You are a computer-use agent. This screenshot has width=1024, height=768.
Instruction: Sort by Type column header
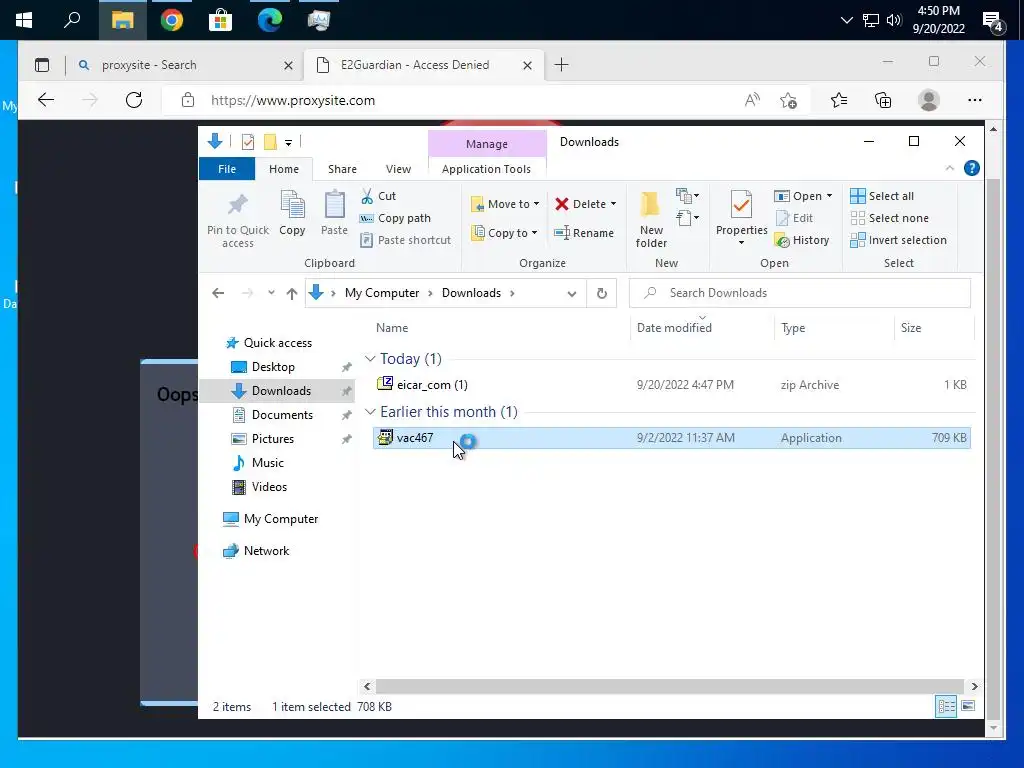(x=793, y=328)
